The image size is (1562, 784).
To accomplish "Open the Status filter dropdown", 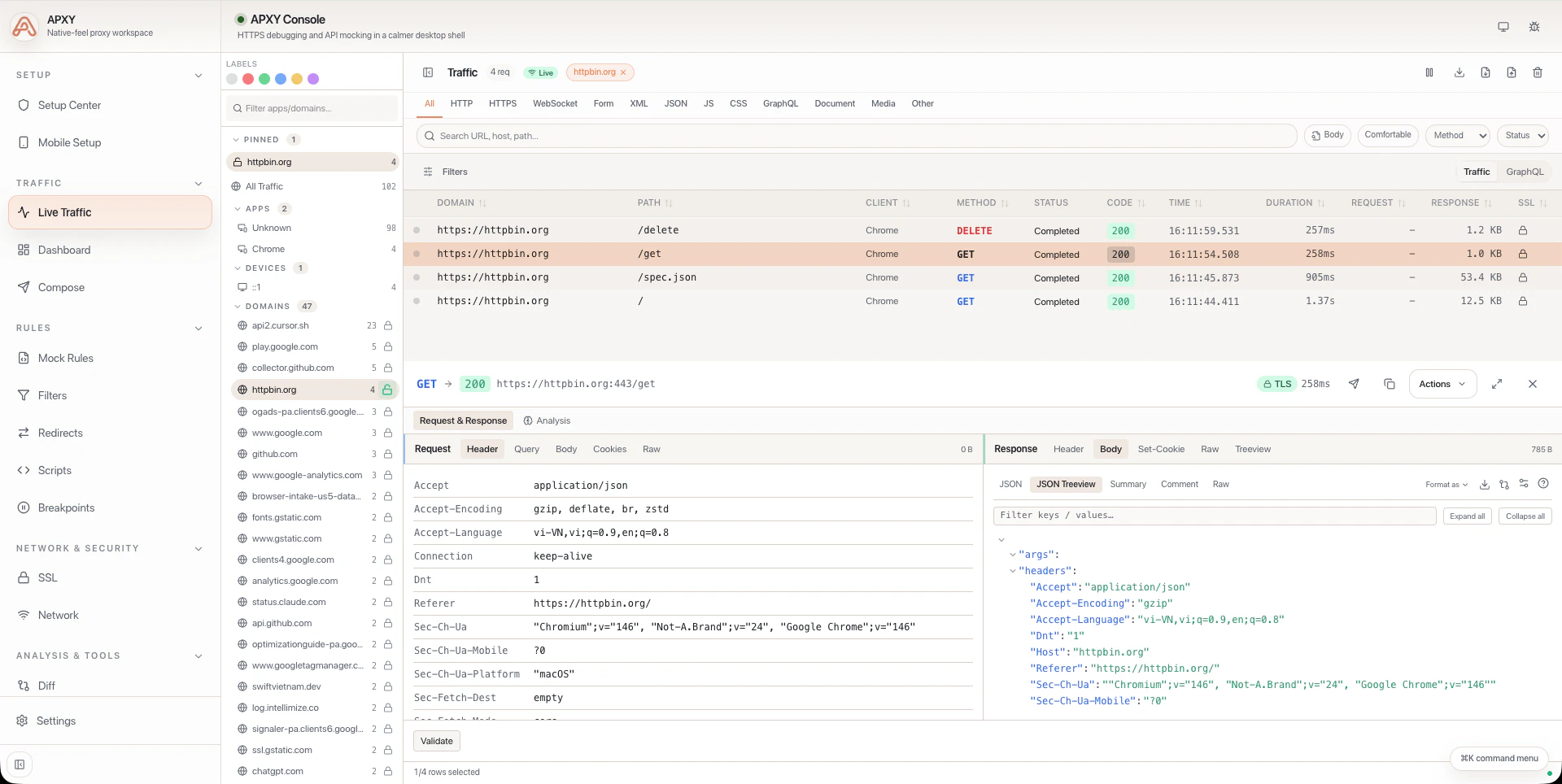I will tap(1525, 135).
